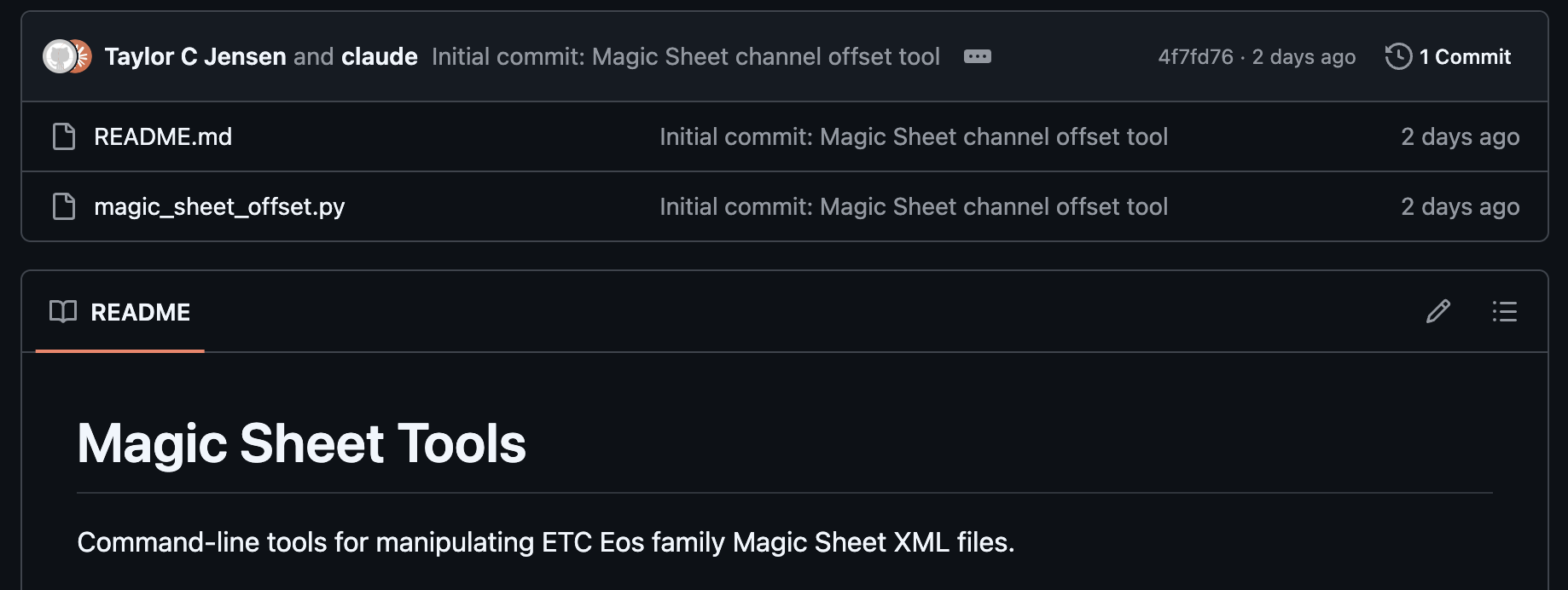This screenshot has height=590, width=1568.
Task: Open the outline list icon on README panel
Action: (x=1505, y=312)
